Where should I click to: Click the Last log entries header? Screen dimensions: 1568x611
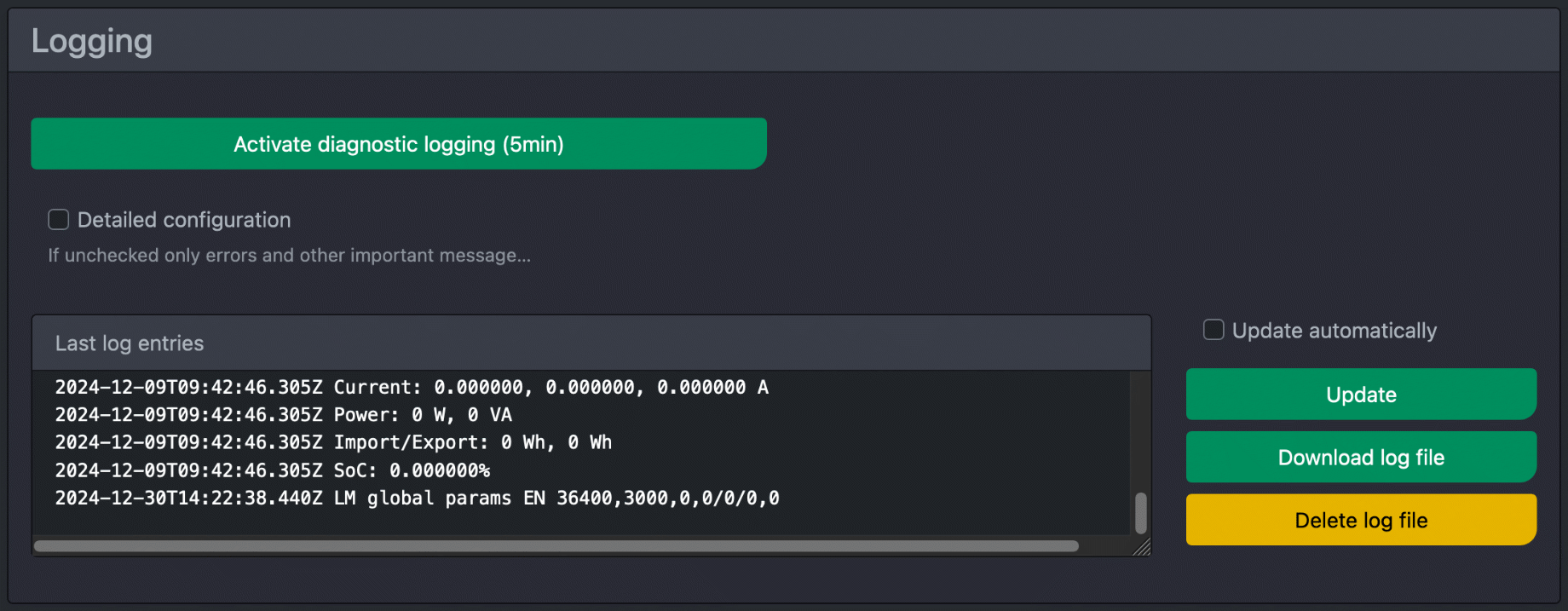click(x=129, y=343)
